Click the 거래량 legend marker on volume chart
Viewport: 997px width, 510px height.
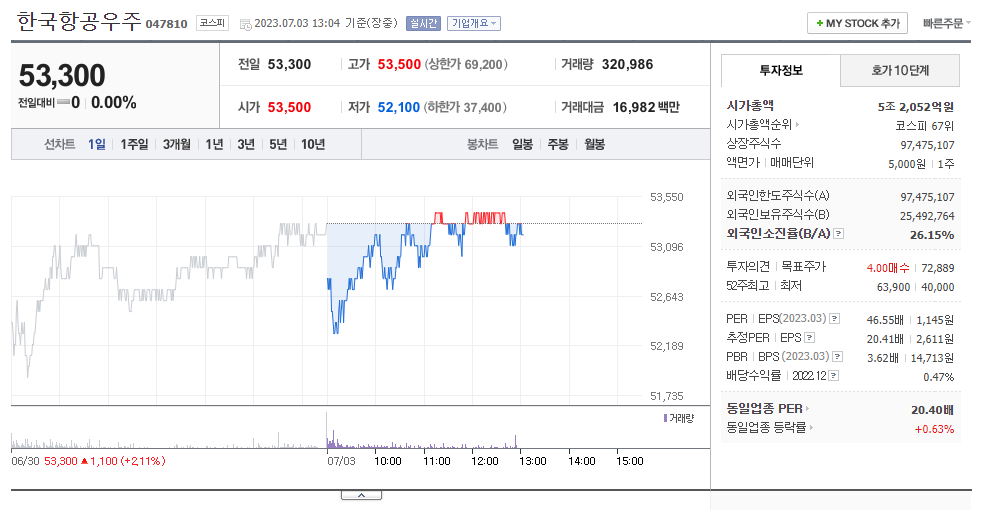(665, 418)
